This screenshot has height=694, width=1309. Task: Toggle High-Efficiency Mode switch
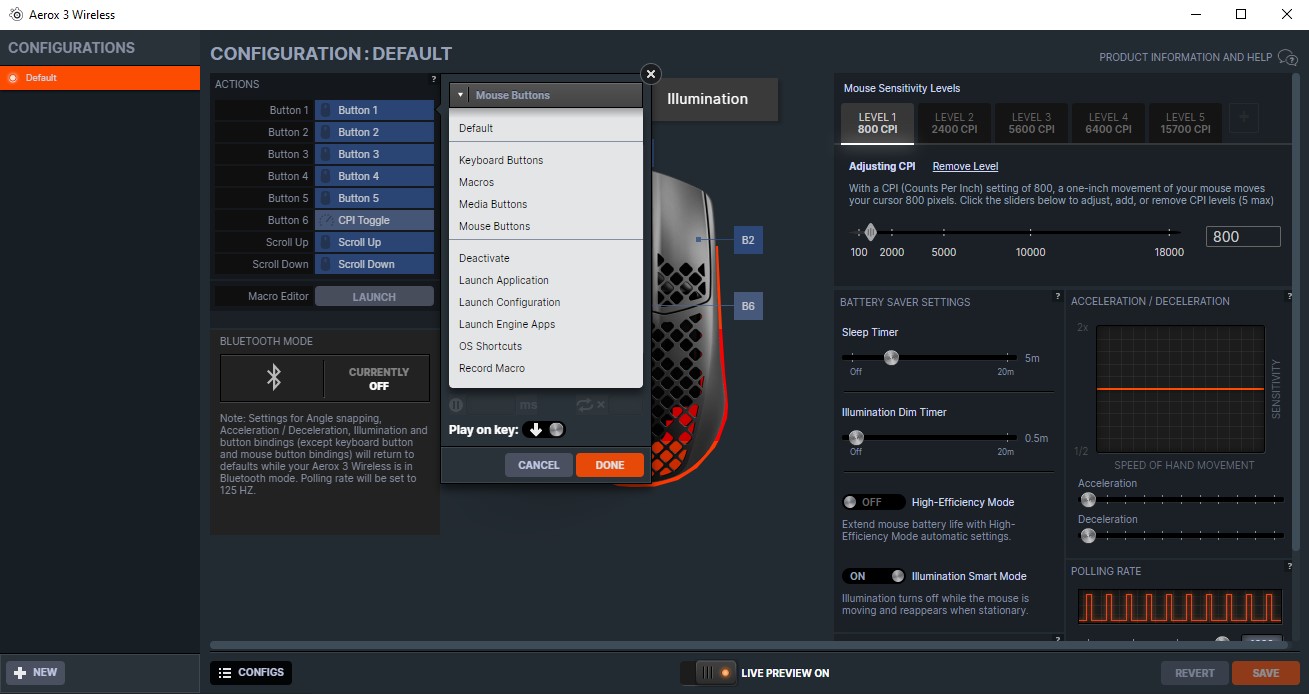pos(873,502)
